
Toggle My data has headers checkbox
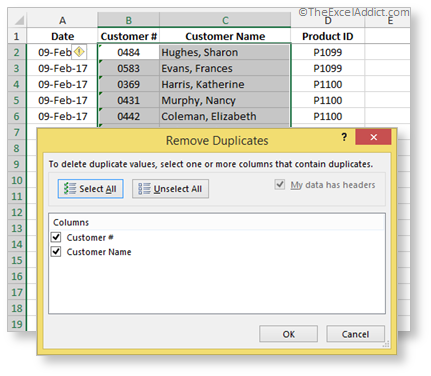280,184
